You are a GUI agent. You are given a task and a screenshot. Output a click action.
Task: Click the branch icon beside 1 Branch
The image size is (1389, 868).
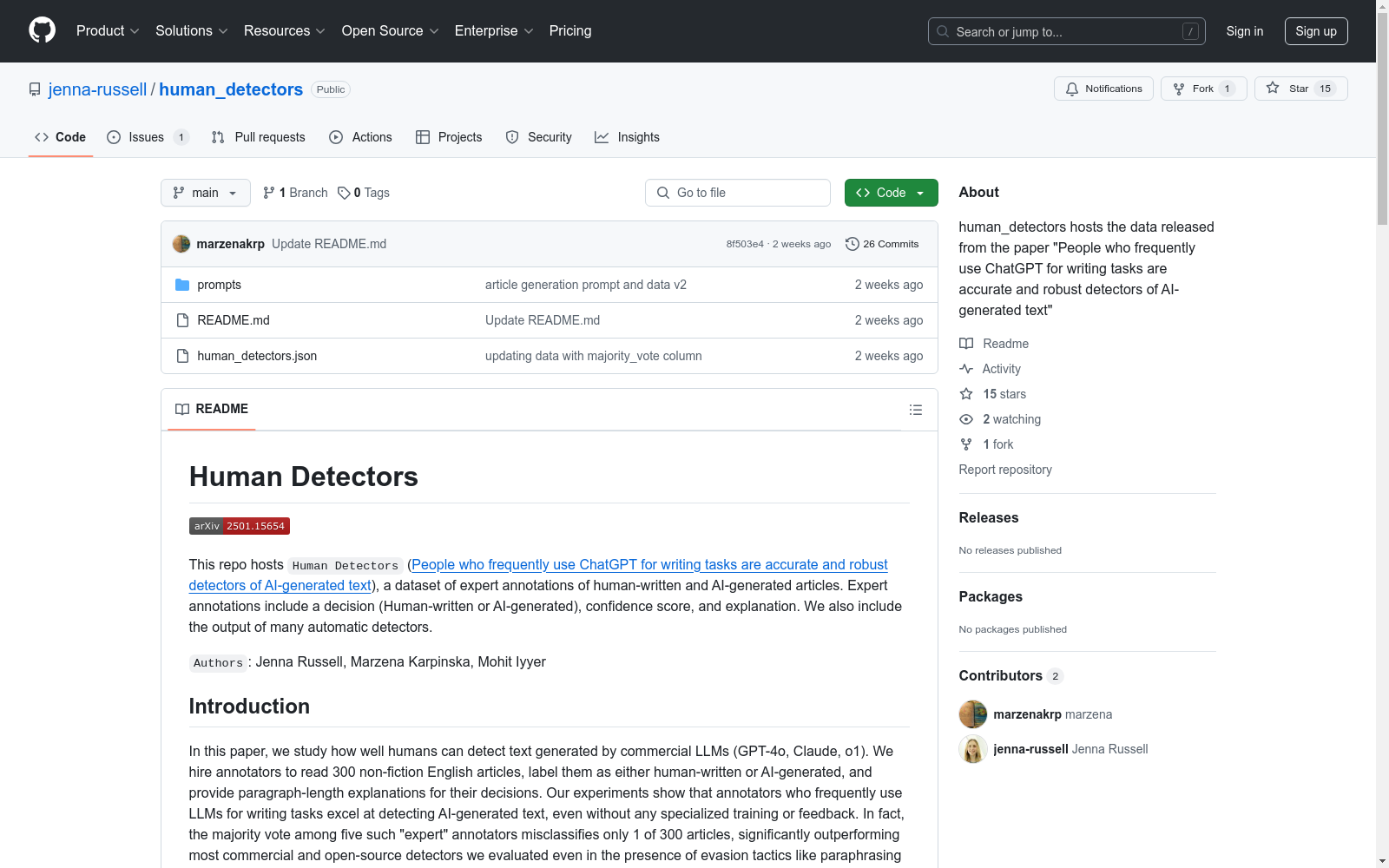(x=269, y=193)
